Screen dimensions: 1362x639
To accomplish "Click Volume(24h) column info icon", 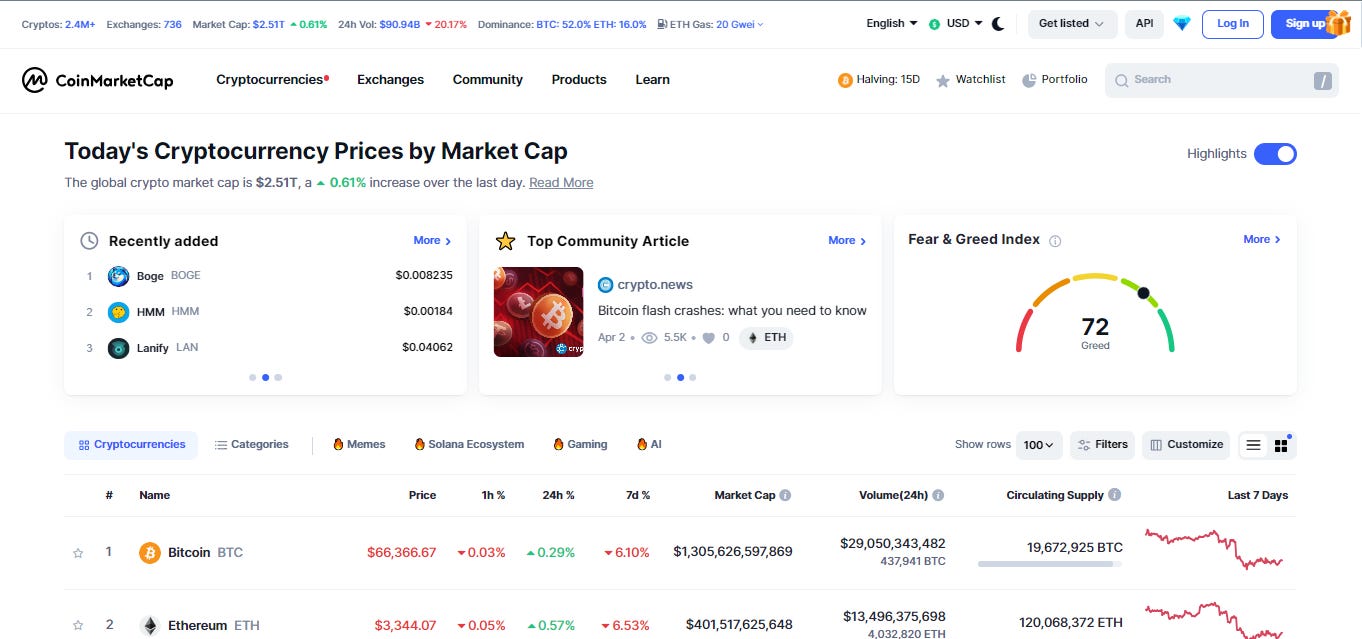I will (938, 495).
